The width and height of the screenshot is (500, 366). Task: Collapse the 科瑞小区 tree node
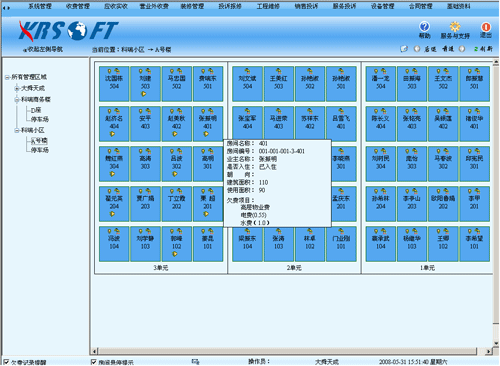[17, 130]
